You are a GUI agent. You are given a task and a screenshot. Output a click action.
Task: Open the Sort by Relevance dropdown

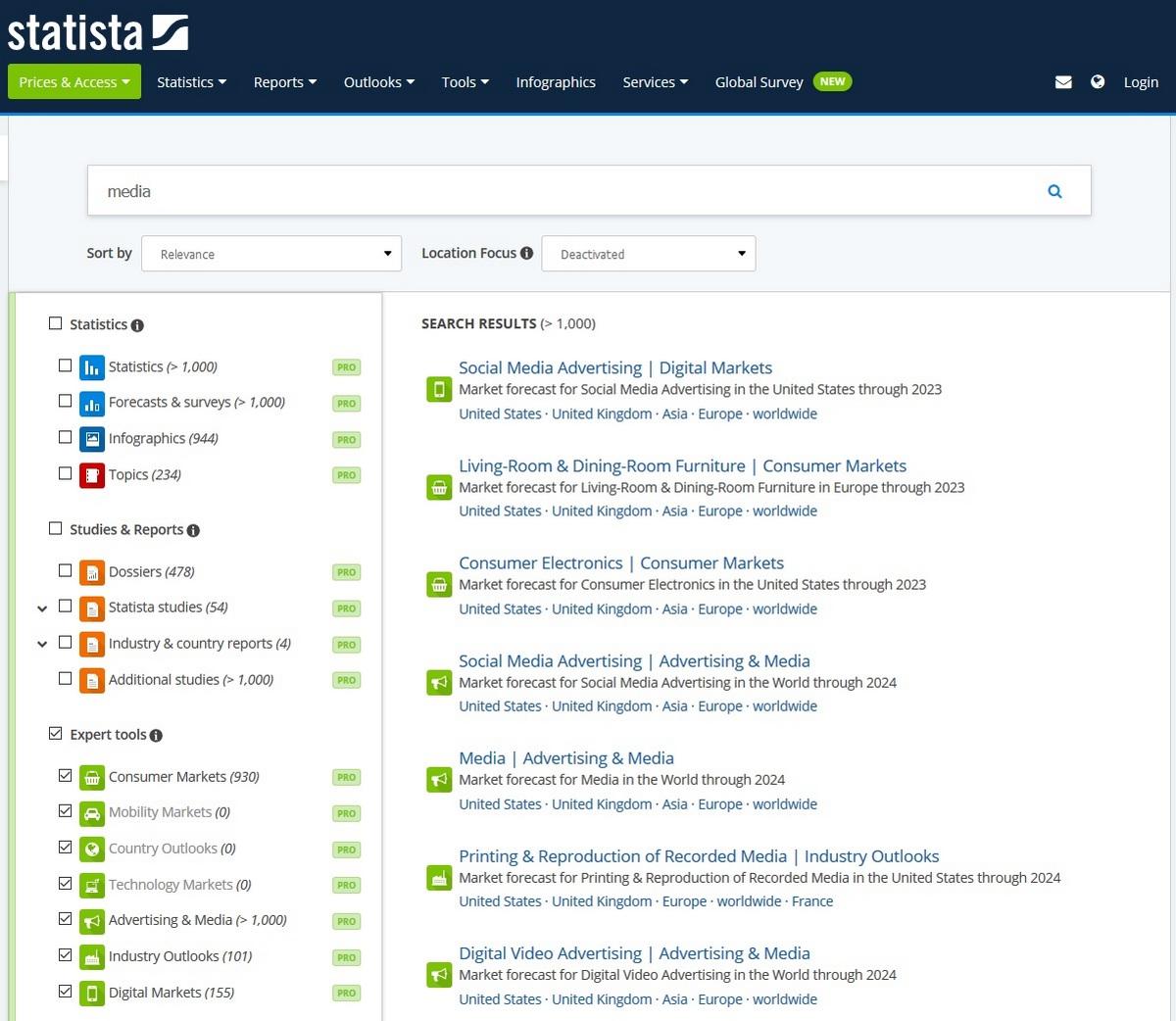[271, 254]
